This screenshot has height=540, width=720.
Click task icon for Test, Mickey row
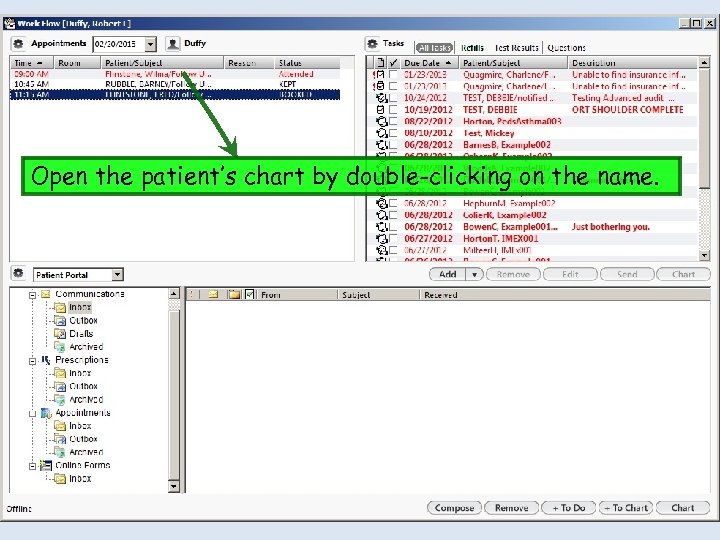coord(382,133)
